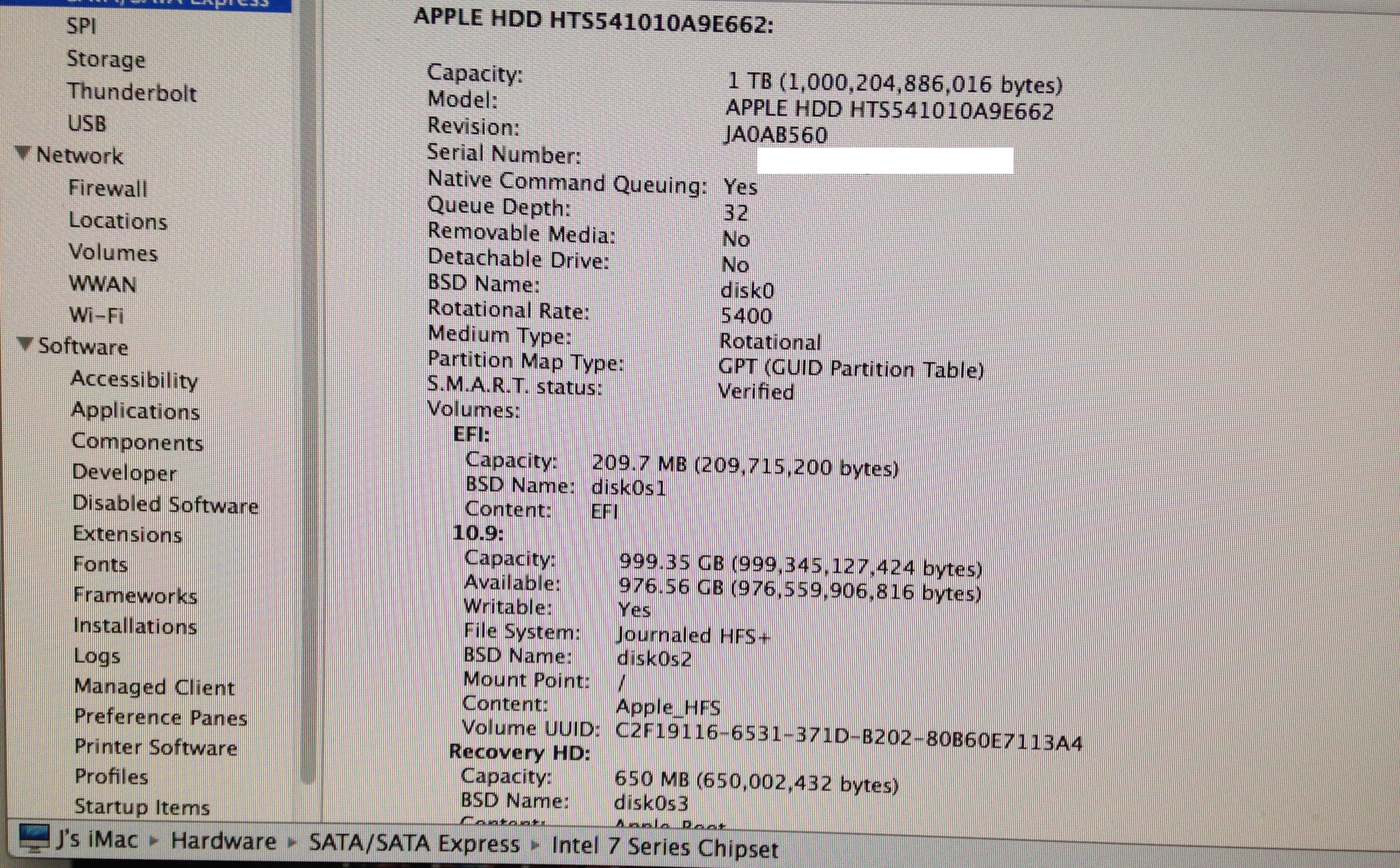Click Intel 7 Series Chipset breadcrumb
The image size is (1400, 868).
coord(665,847)
